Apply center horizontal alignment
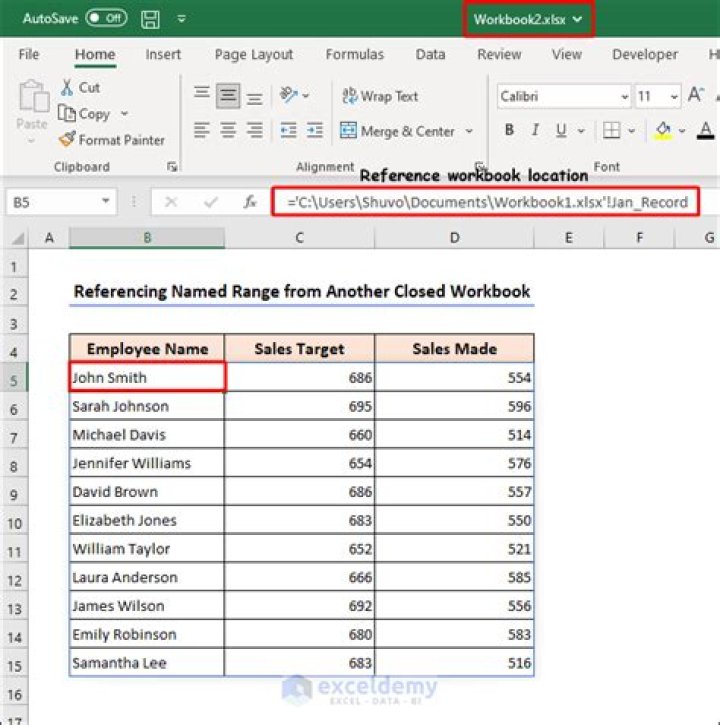The height and width of the screenshot is (725, 720). click(229, 130)
